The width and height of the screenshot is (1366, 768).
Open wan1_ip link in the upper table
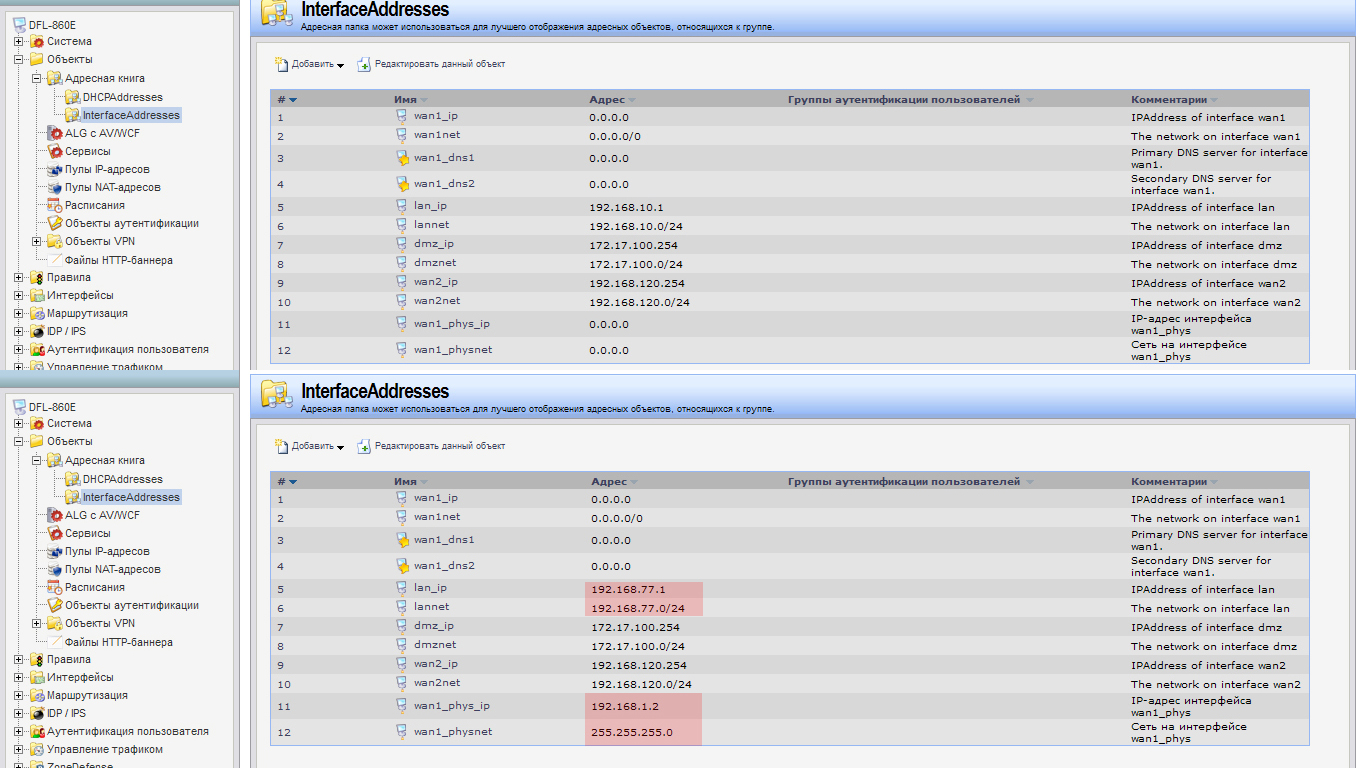pyautogui.click(x=436, y=116)
